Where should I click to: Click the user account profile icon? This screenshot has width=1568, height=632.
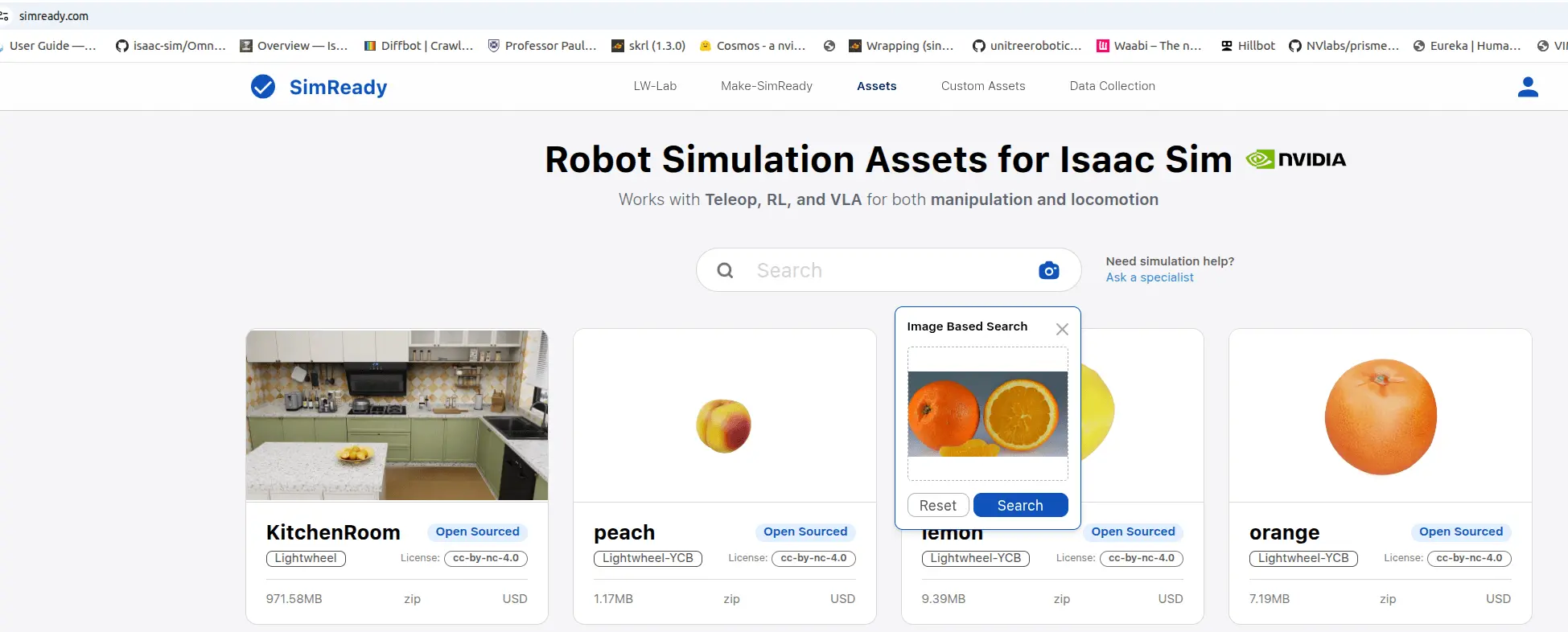pyautogui.click(x=1527, y=87)
